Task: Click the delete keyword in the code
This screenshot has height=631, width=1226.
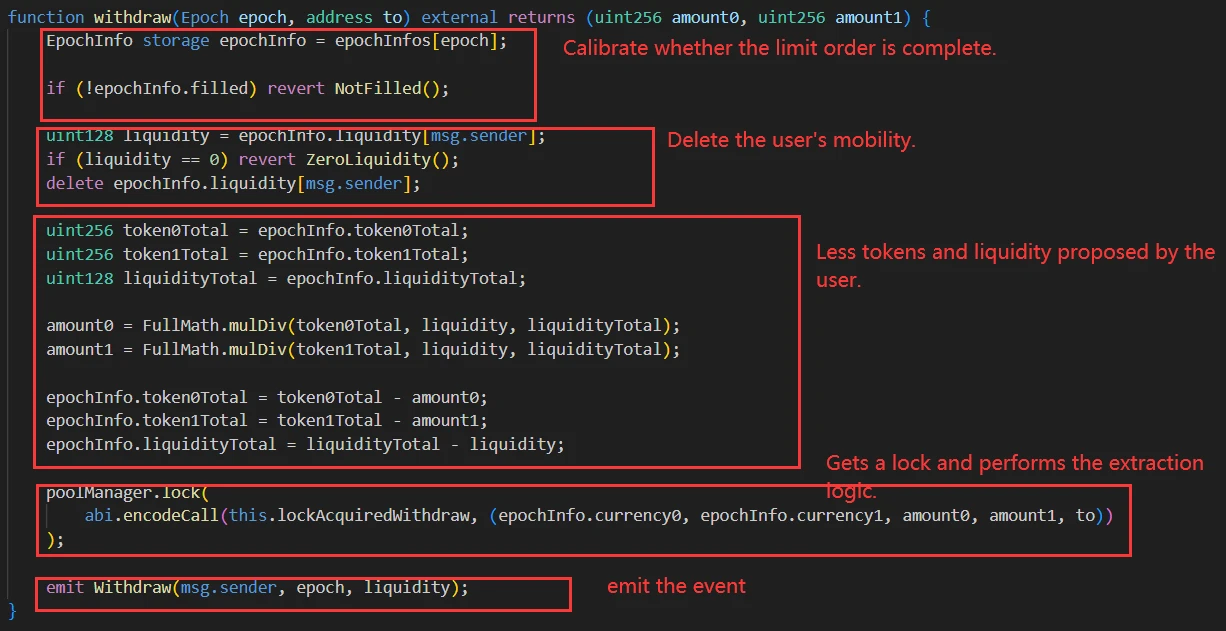Action: pos(74,184)
